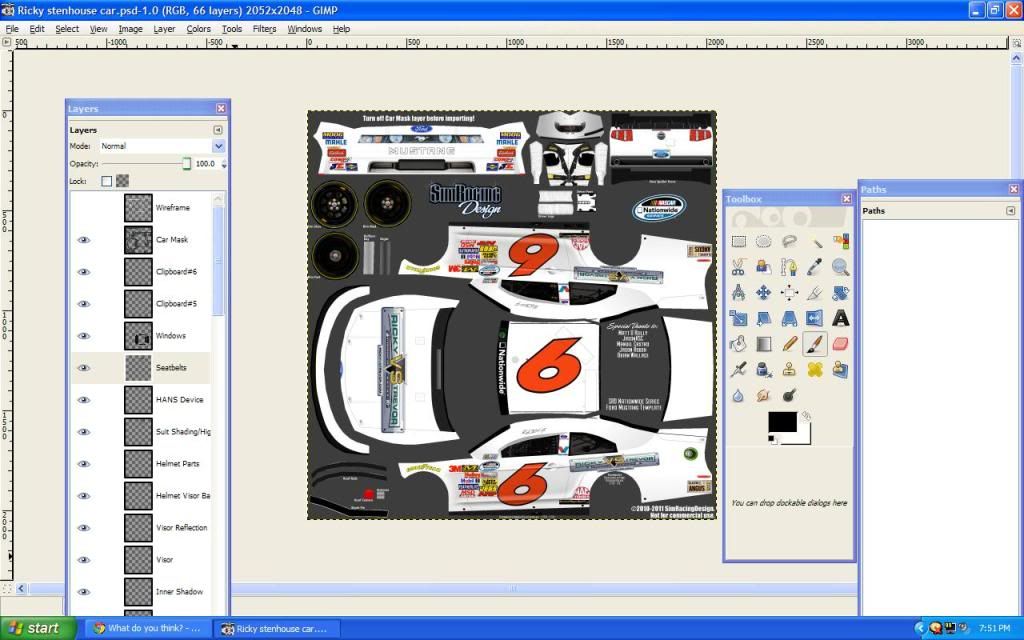The width and height of the screenshot is (1024, 640).
Task: Hide the Car Mask layer
Action: click(84, 240)
